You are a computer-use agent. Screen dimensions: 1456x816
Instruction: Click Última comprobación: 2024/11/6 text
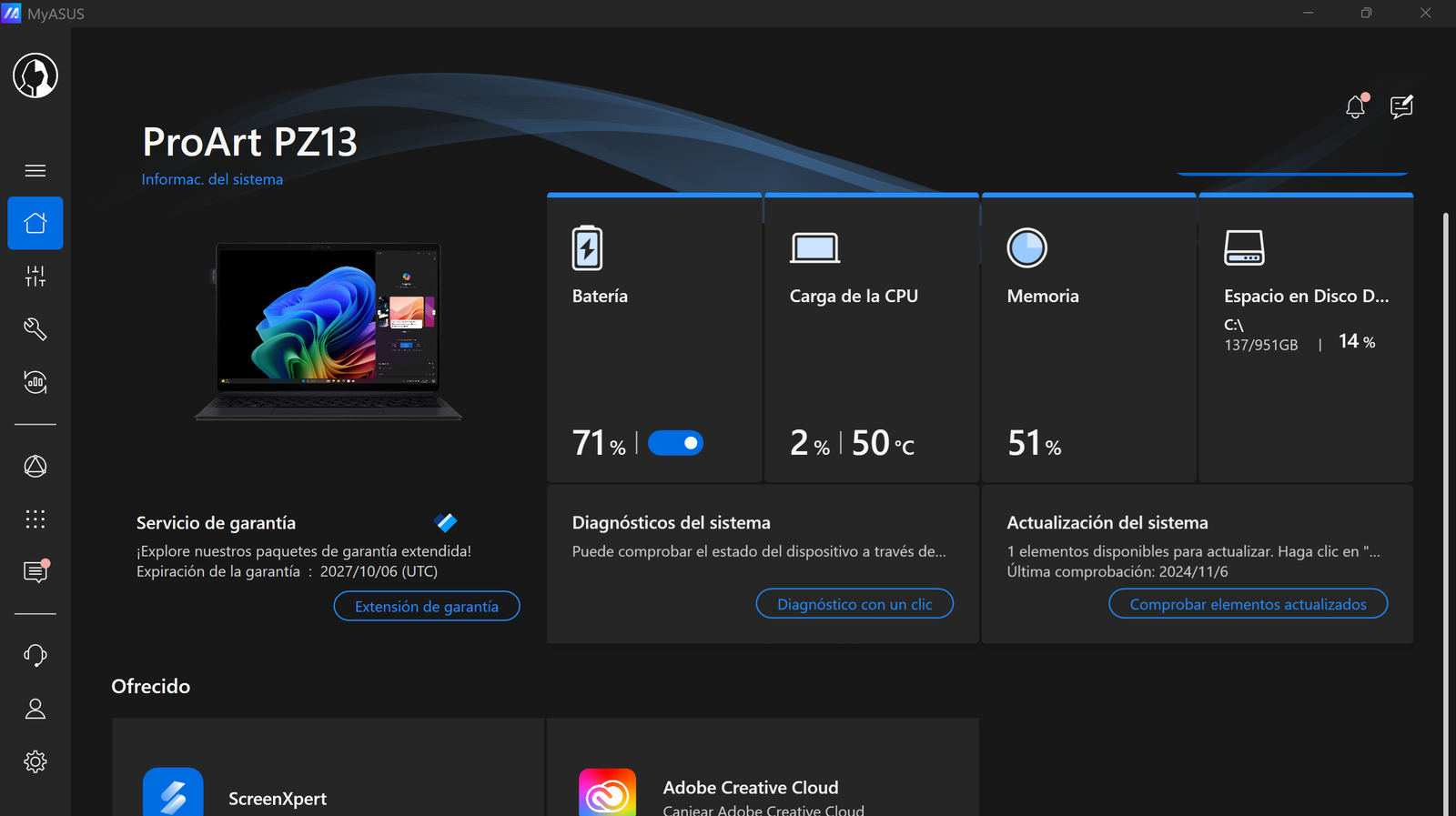[x=1117, y=571]
